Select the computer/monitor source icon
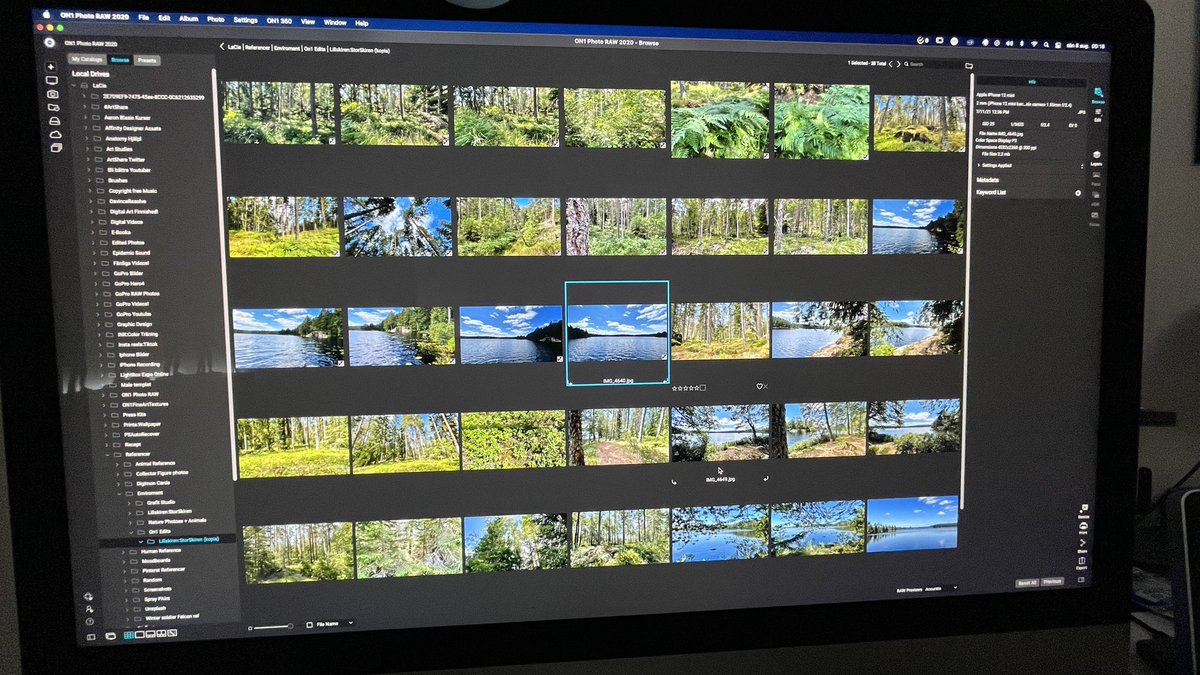Viewport: 1200px width, 675px height. 51,80
